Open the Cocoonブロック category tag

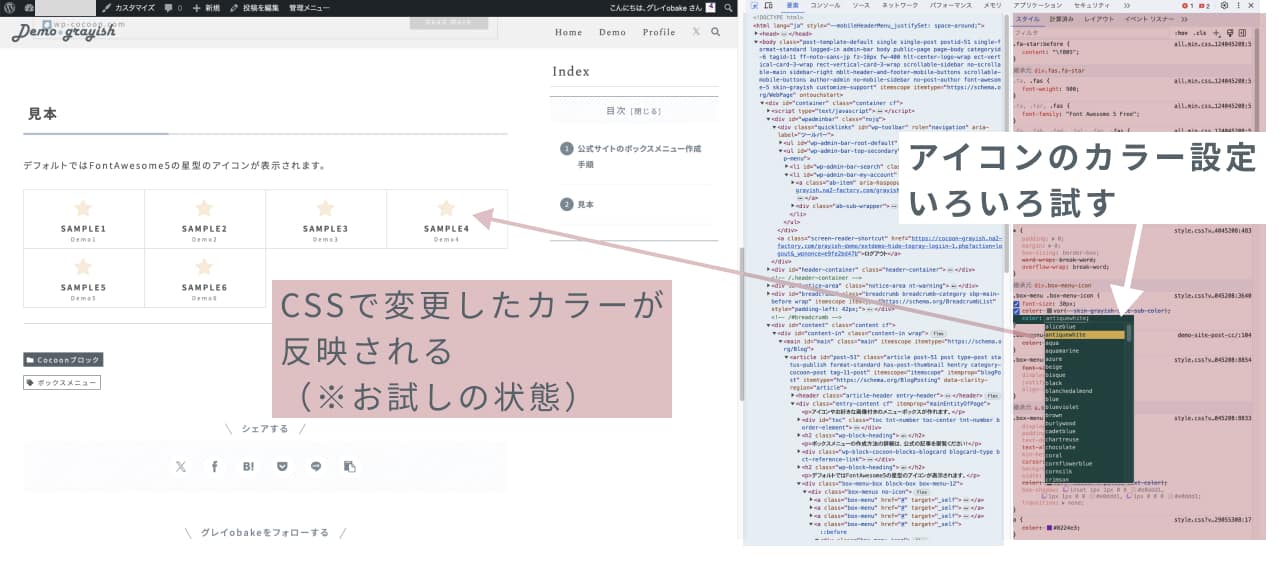pyautogui.click(x=63, y=360)
